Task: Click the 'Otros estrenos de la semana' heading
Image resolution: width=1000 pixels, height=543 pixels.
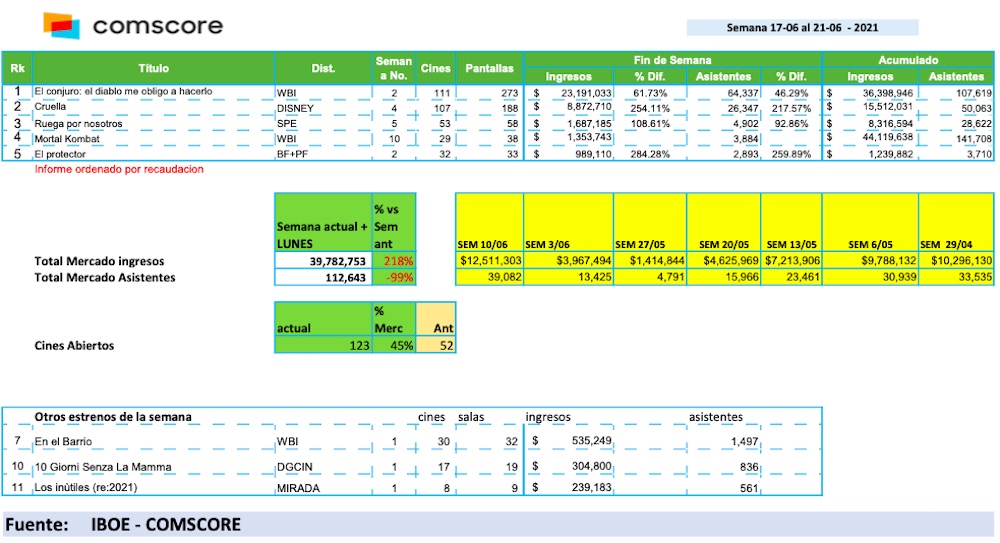Action: [113, 417]
